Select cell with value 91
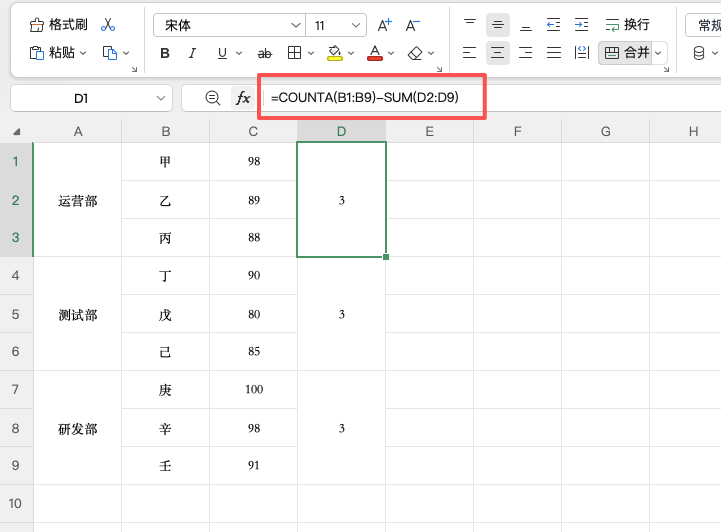Screen dimensions: 721x532 coord(253,465)
